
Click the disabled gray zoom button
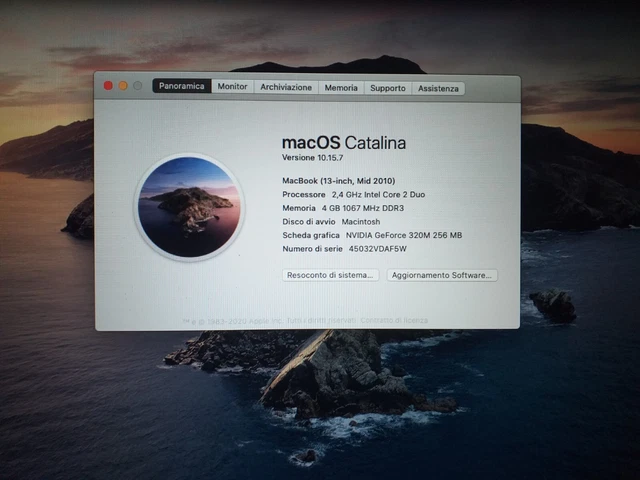pos(138,85)
